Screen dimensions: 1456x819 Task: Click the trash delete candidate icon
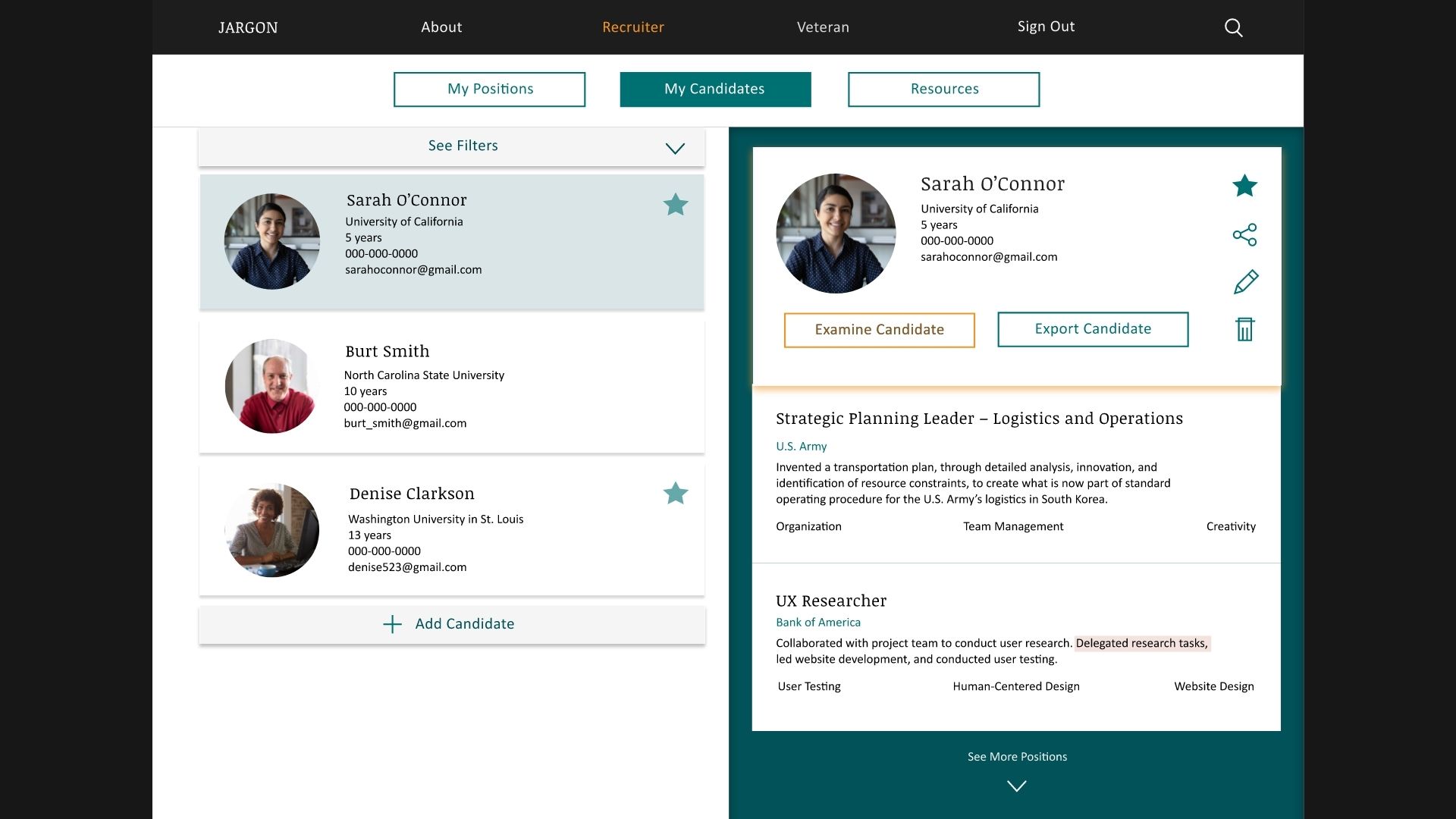click(x=1244, y=329)
